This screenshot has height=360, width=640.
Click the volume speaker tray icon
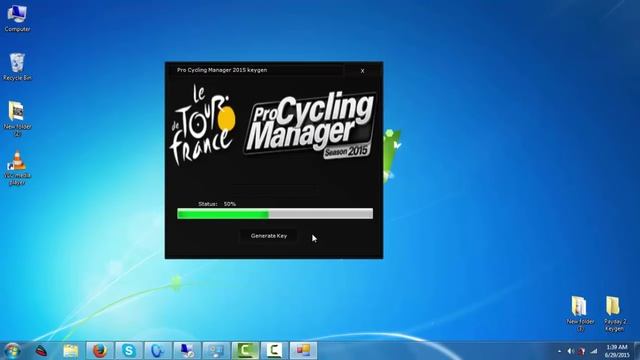571,351
